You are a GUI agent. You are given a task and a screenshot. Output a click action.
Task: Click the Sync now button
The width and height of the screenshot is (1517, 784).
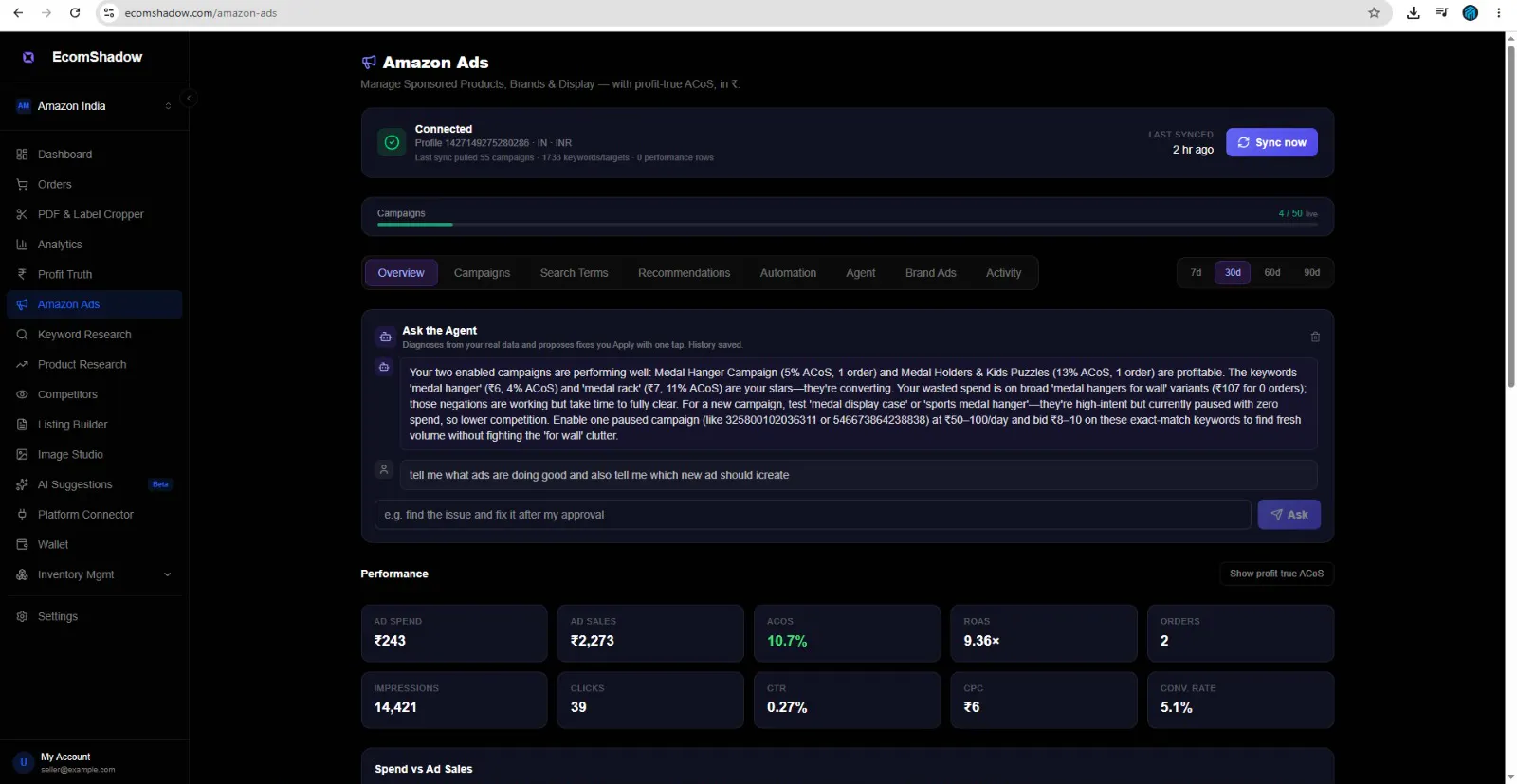pyautogui.click(x=1271, y=142)
